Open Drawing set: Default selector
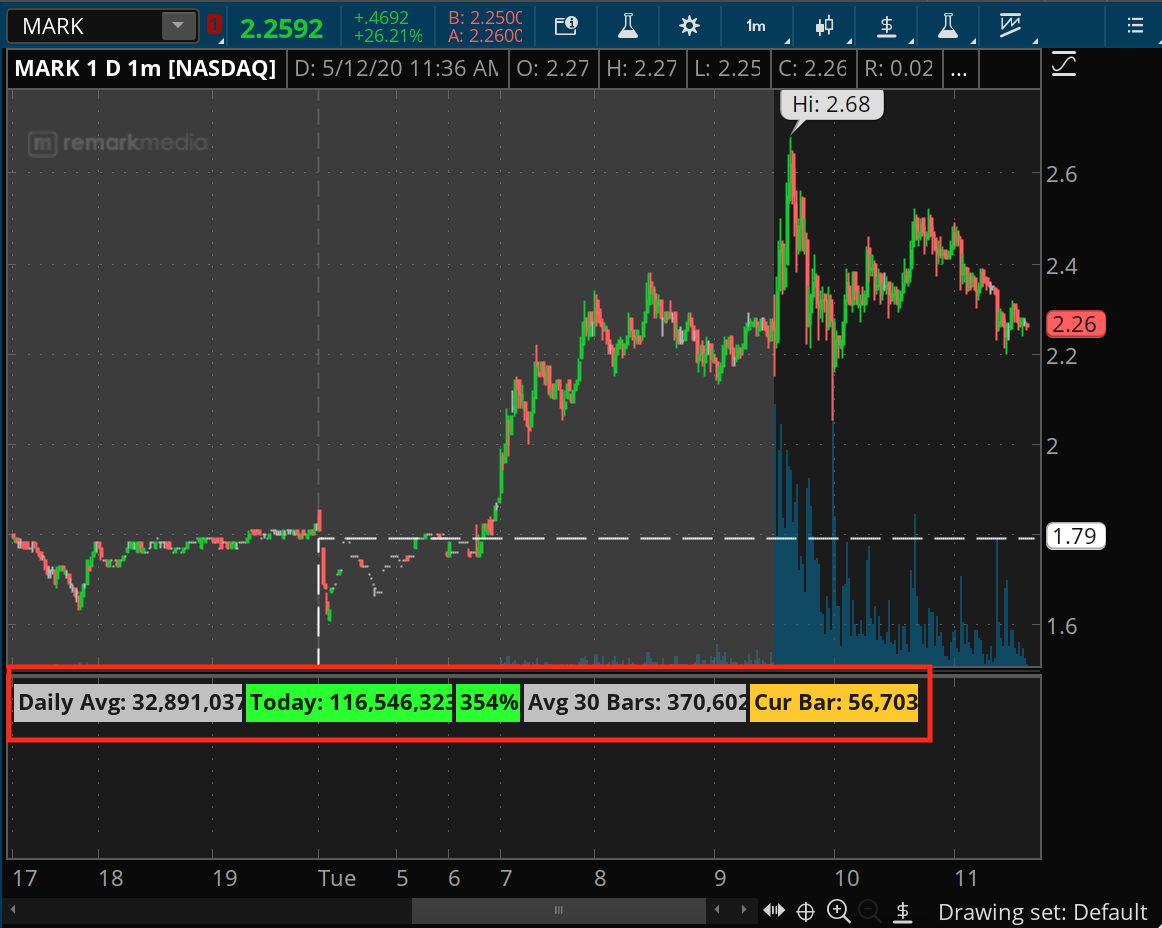The width and height of the screenshot is (1162, 928). [x=1042, y=912]
